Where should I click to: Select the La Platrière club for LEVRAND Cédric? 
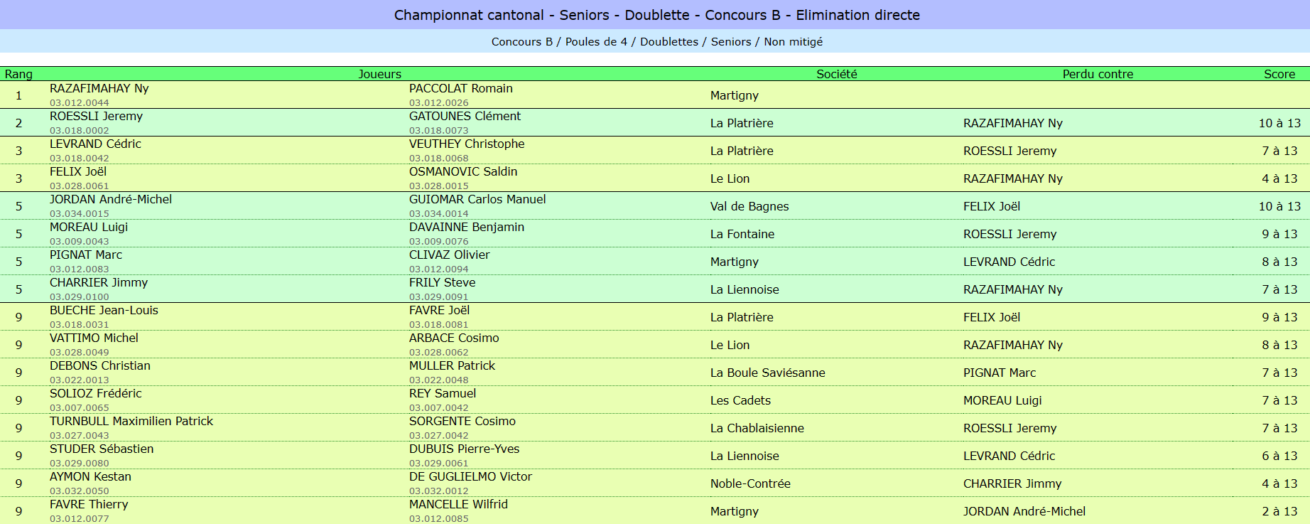[x=742, y=151]
